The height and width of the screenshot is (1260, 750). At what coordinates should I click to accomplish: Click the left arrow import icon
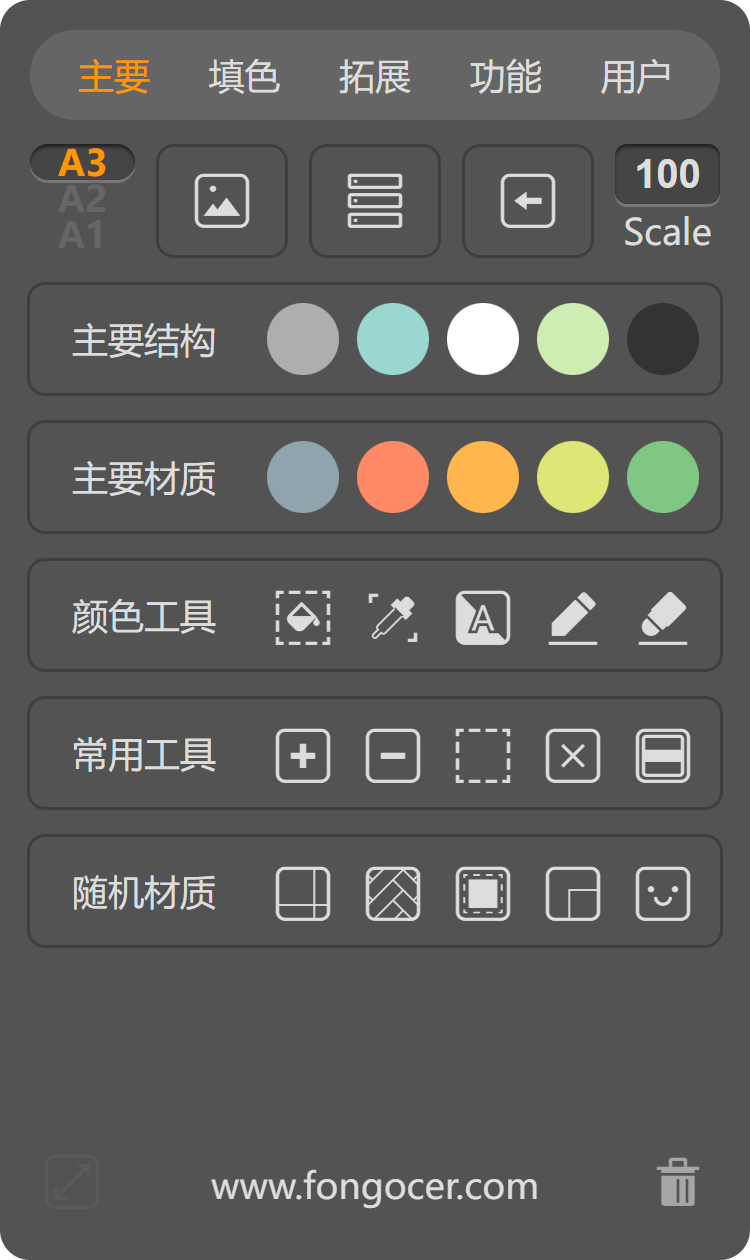click(527, 201)
